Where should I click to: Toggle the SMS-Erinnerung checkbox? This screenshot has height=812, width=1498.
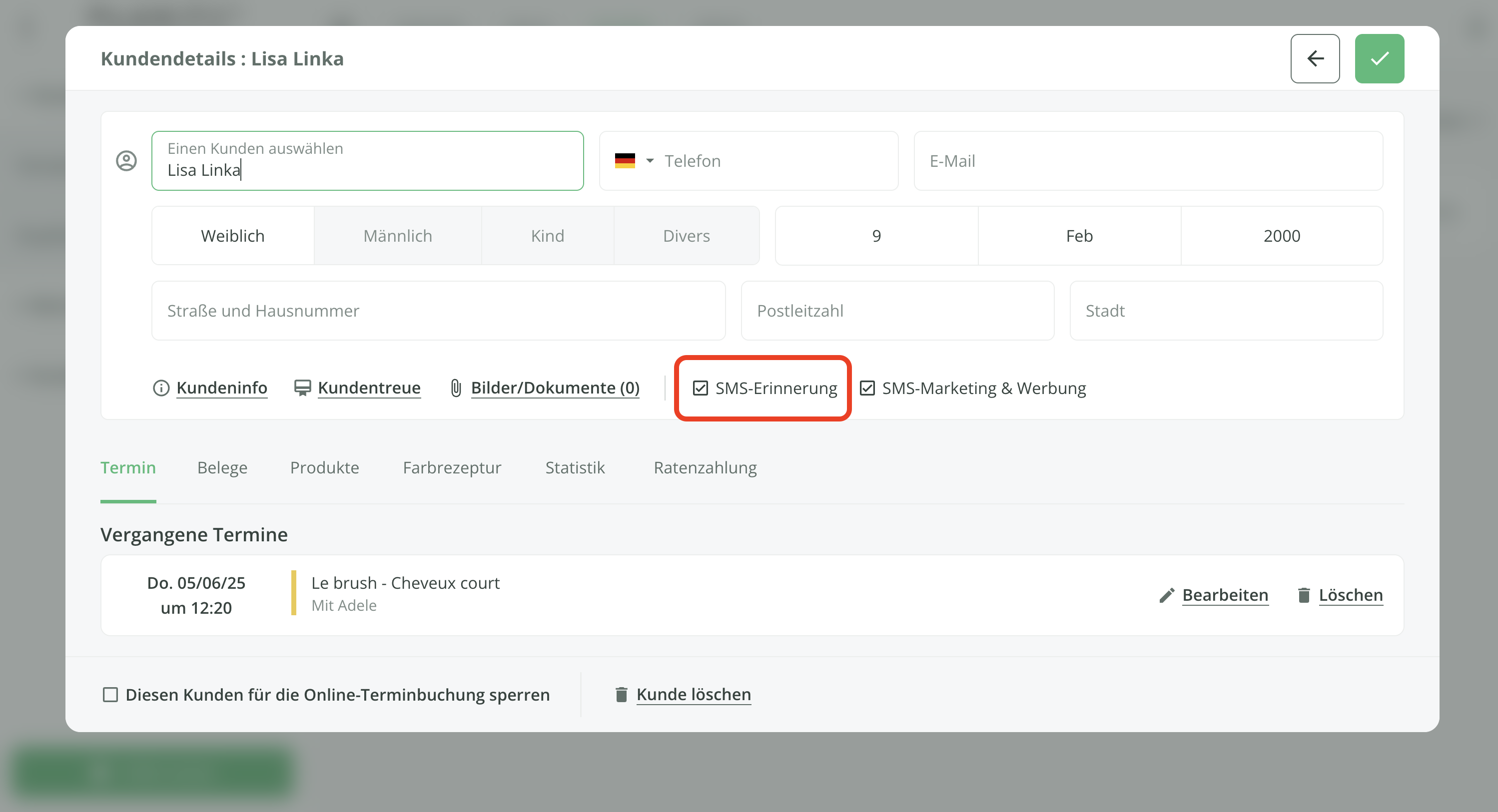click(700, 389)
